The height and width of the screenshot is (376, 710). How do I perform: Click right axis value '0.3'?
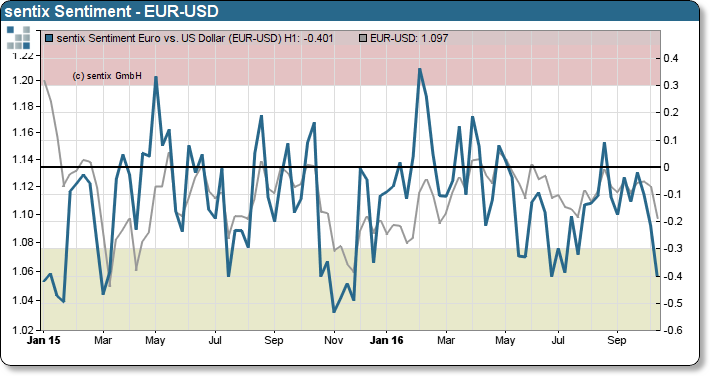coord(671,86)
